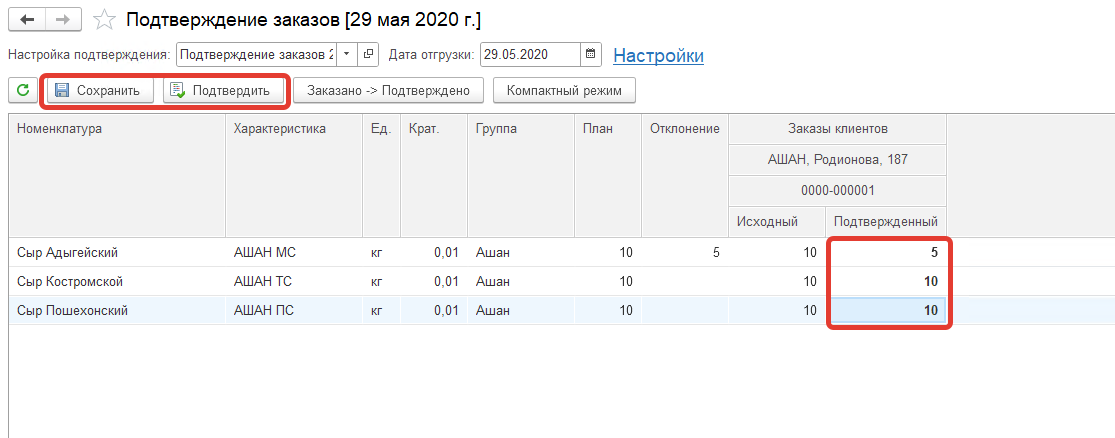
Task: Select confirmed quantity cell for Сыр Пошехонский
Action: pos(887,311)
